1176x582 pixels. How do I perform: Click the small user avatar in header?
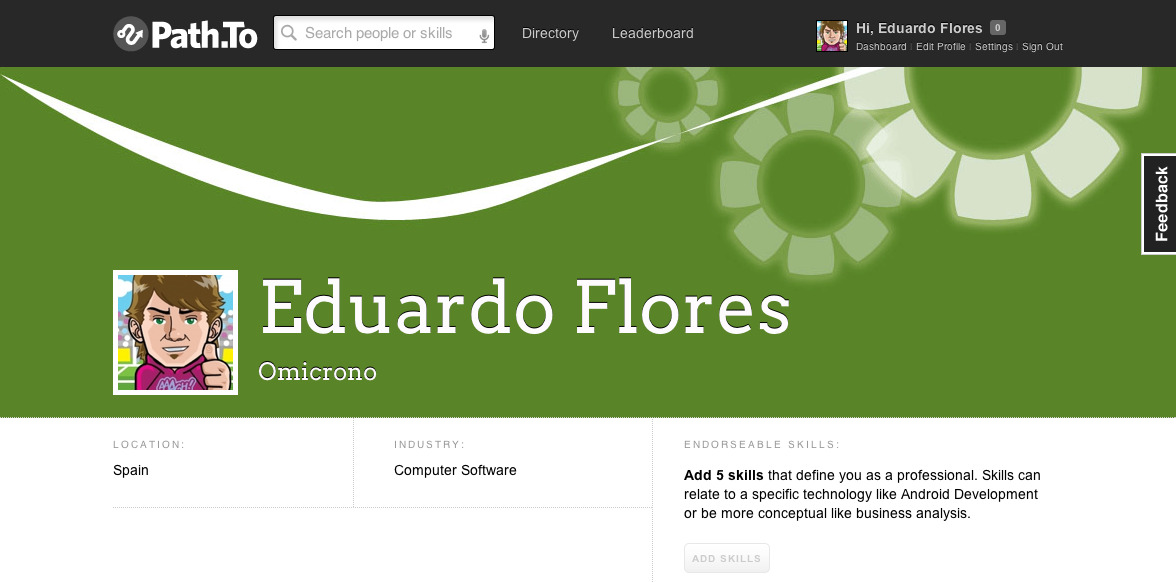(832, 36)
